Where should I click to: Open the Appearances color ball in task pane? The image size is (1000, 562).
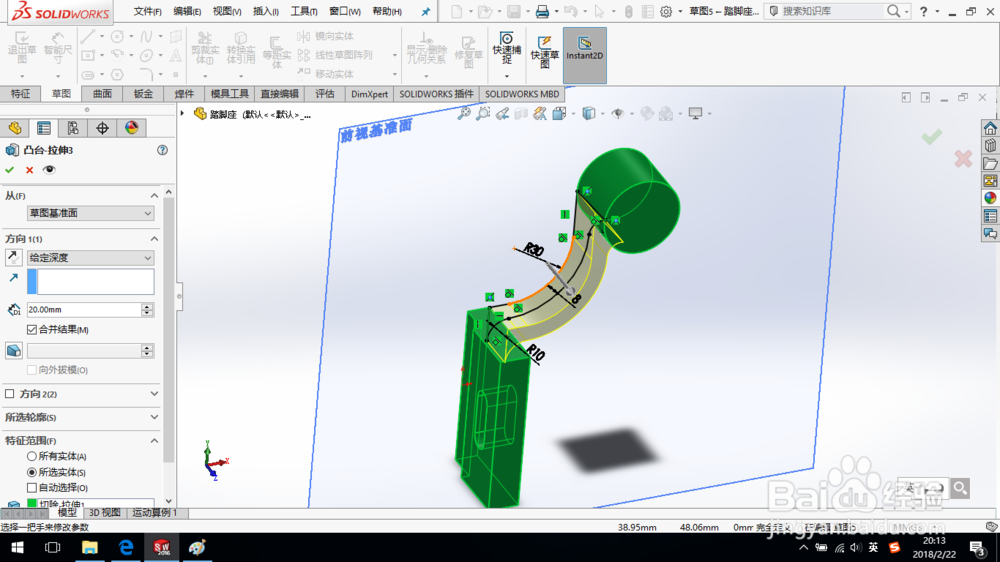(x=990, y=198)
